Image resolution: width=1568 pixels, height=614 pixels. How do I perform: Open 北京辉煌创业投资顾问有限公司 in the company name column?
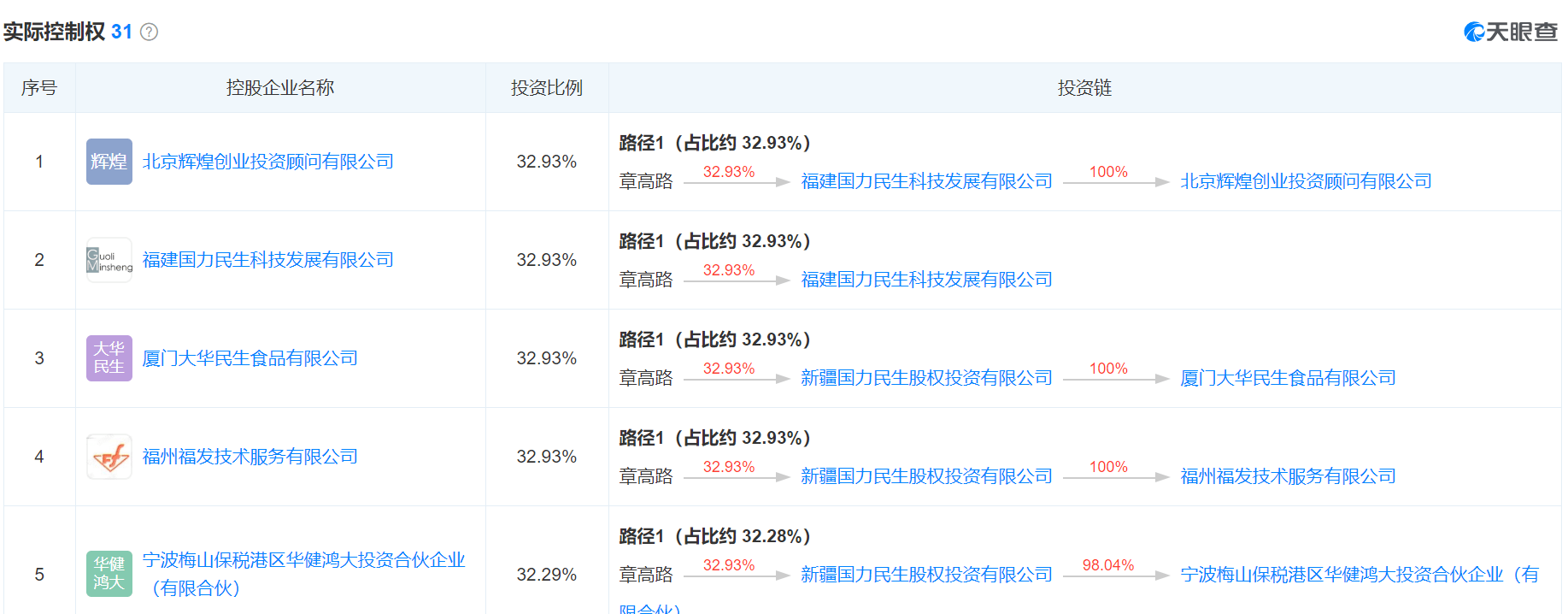tap(268, 162)
